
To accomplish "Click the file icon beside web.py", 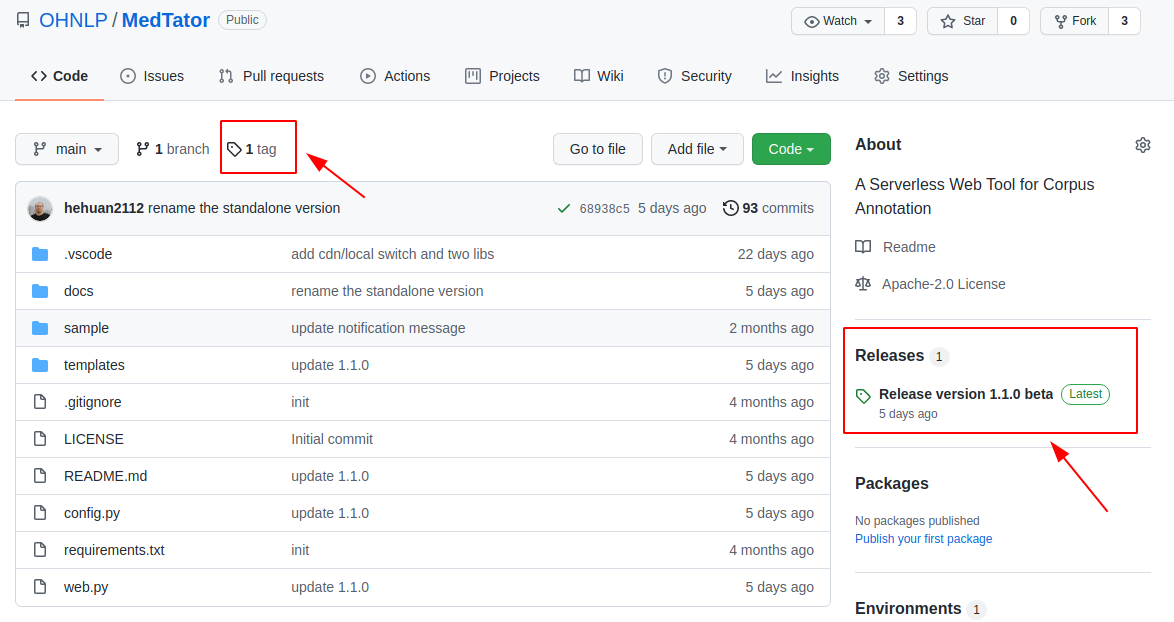I will (40, 587).
